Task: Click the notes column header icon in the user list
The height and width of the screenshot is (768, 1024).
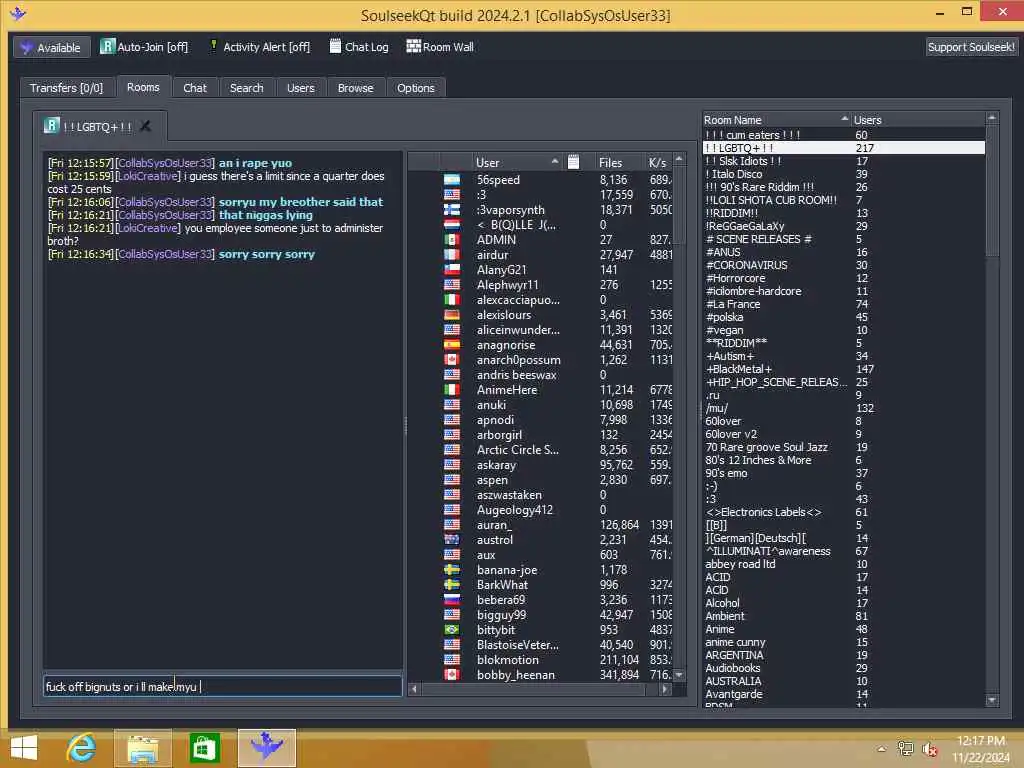Action: click(573, 162)
